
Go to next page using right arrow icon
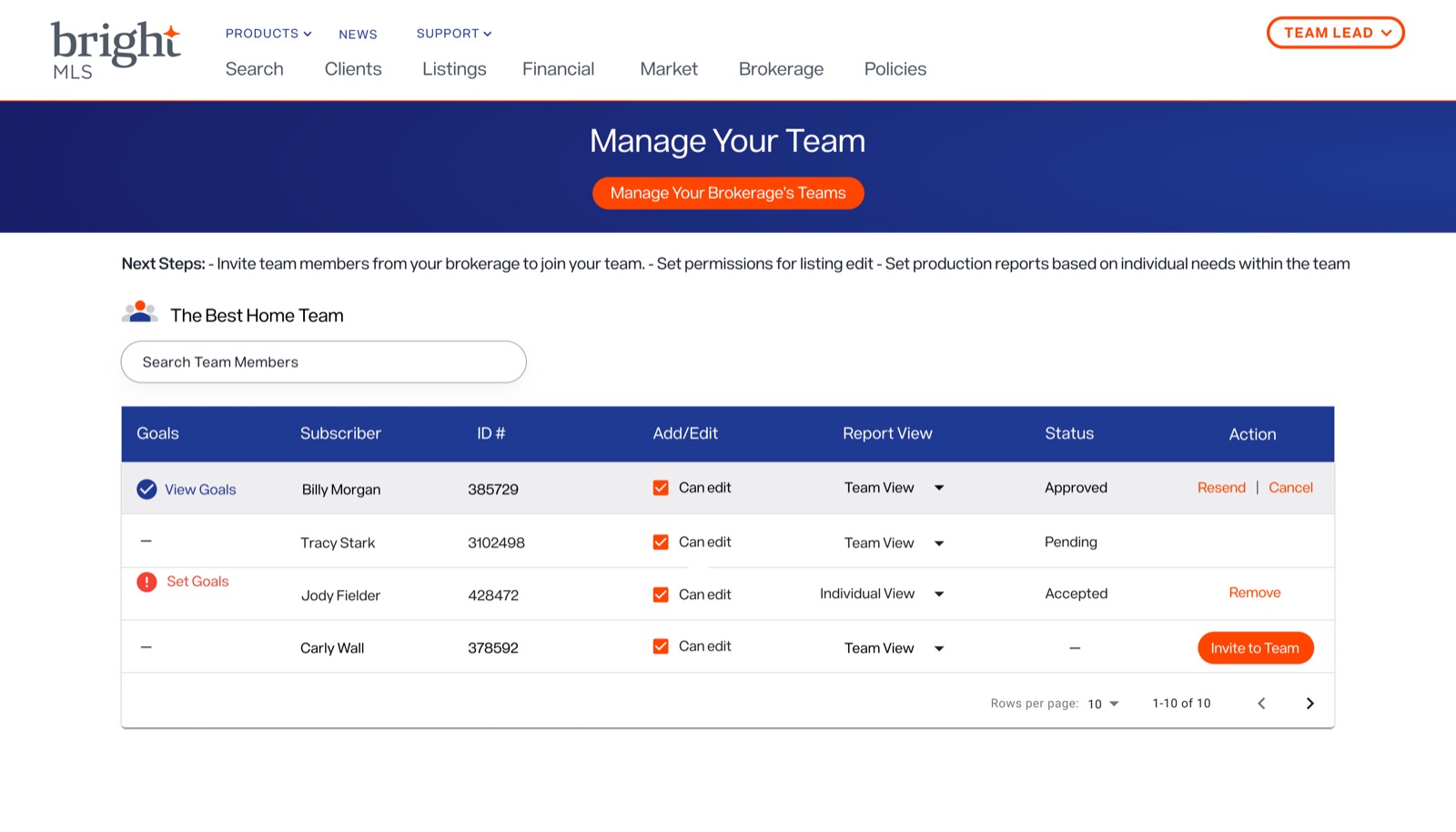click(1310, 703)
